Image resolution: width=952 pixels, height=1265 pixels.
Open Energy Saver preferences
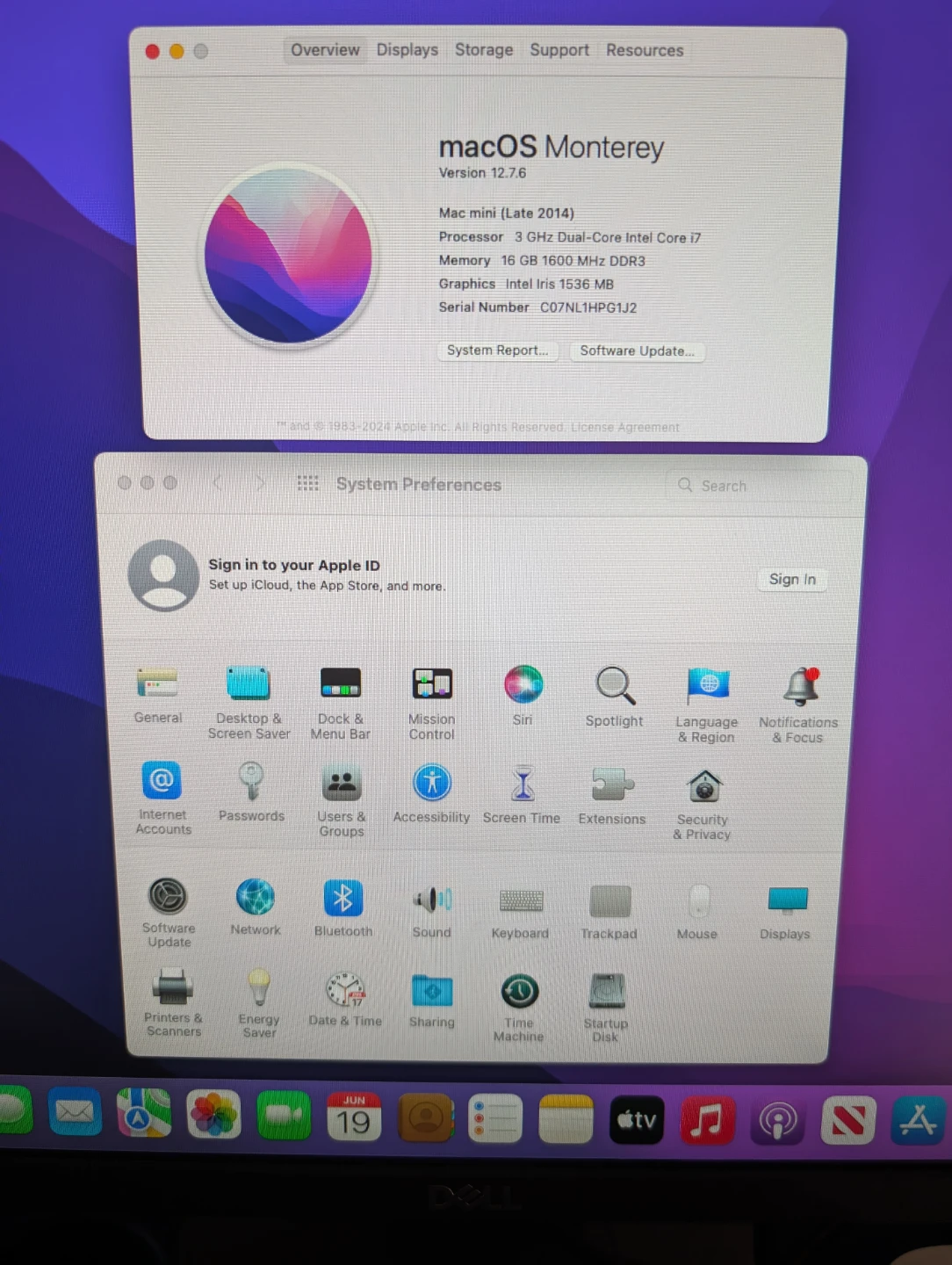[x=259, y=989]
